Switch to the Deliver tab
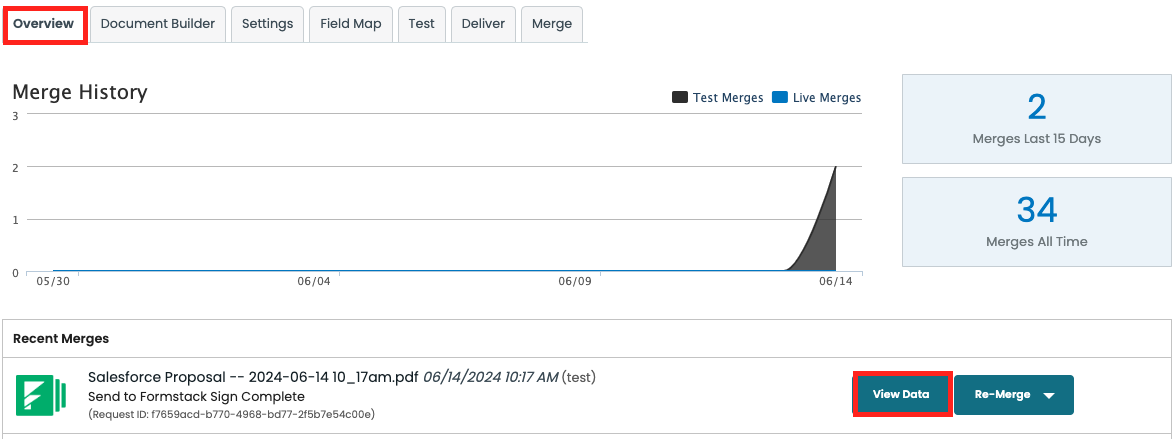The width and height of the screenshot is (1176, 439). (483, 24)
